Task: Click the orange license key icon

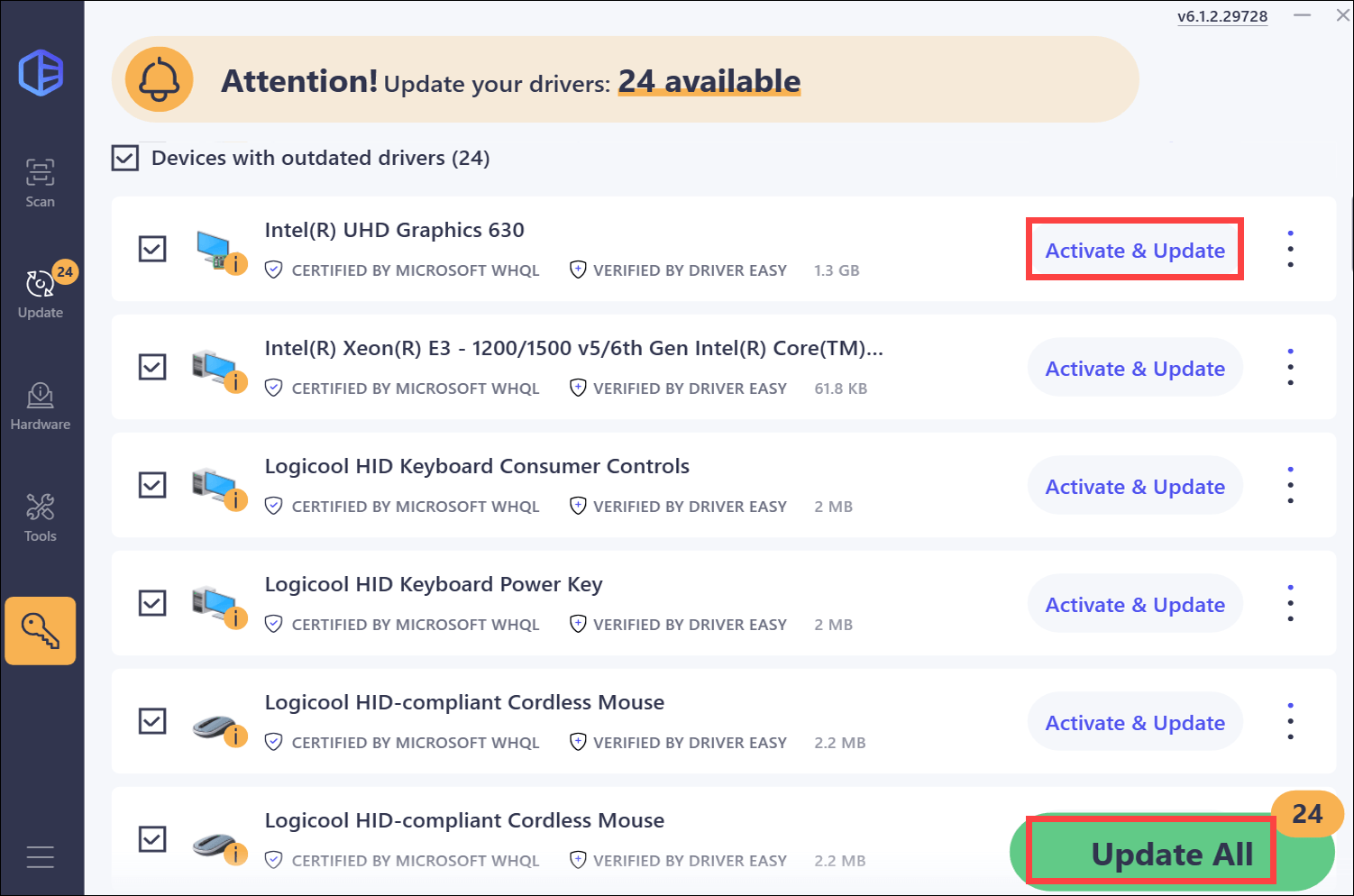Action: pyautogui.click(x=41, y=630)
